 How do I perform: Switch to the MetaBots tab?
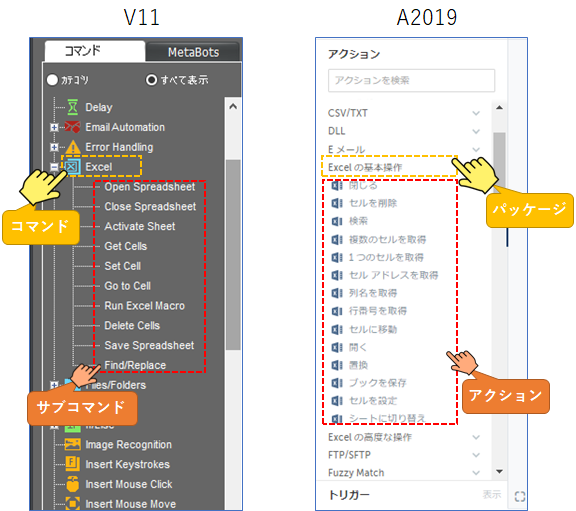(x=193, y=52)
